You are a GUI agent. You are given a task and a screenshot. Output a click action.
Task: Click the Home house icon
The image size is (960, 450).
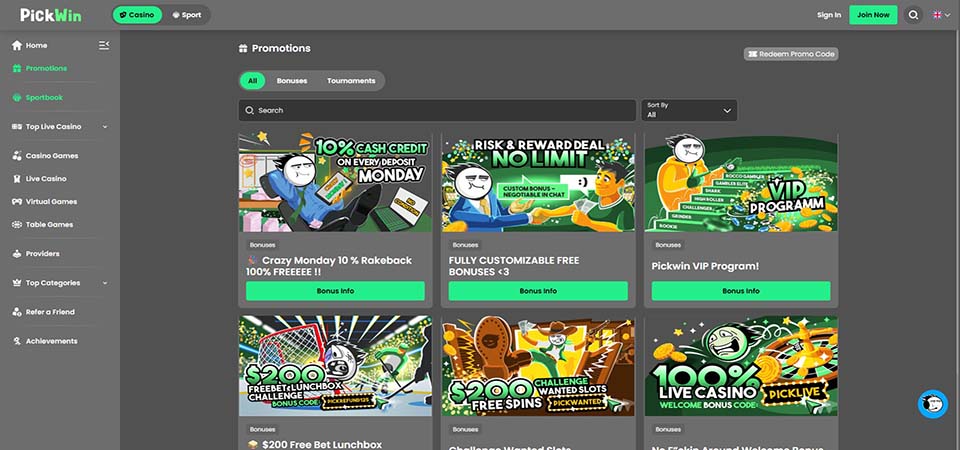[17, 45]
